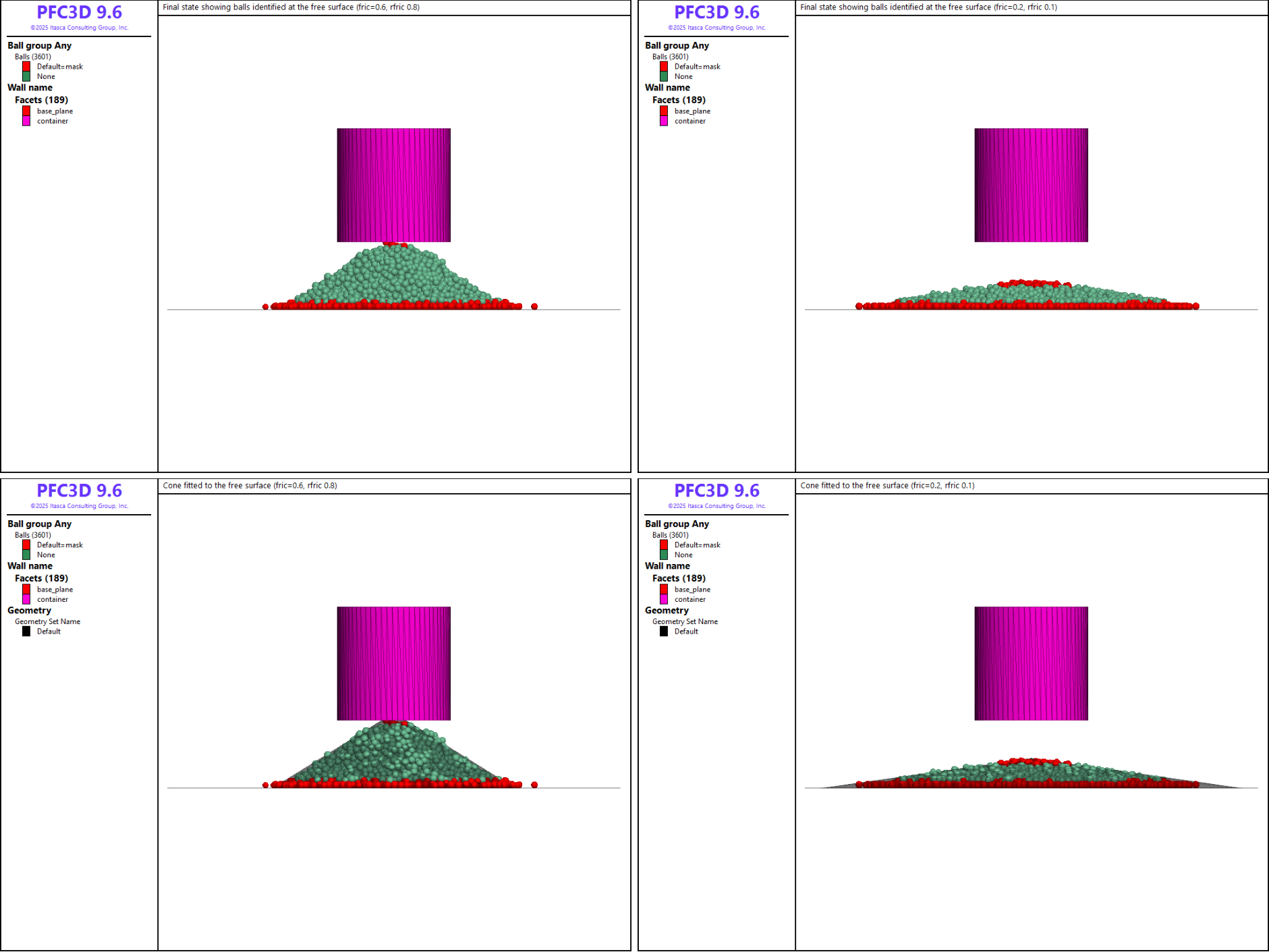Screen dimensions: 1269x952
Task: Select 'Facets (189)' in the cone-fitted fric=0.6 legend
Action: [41, 578]
